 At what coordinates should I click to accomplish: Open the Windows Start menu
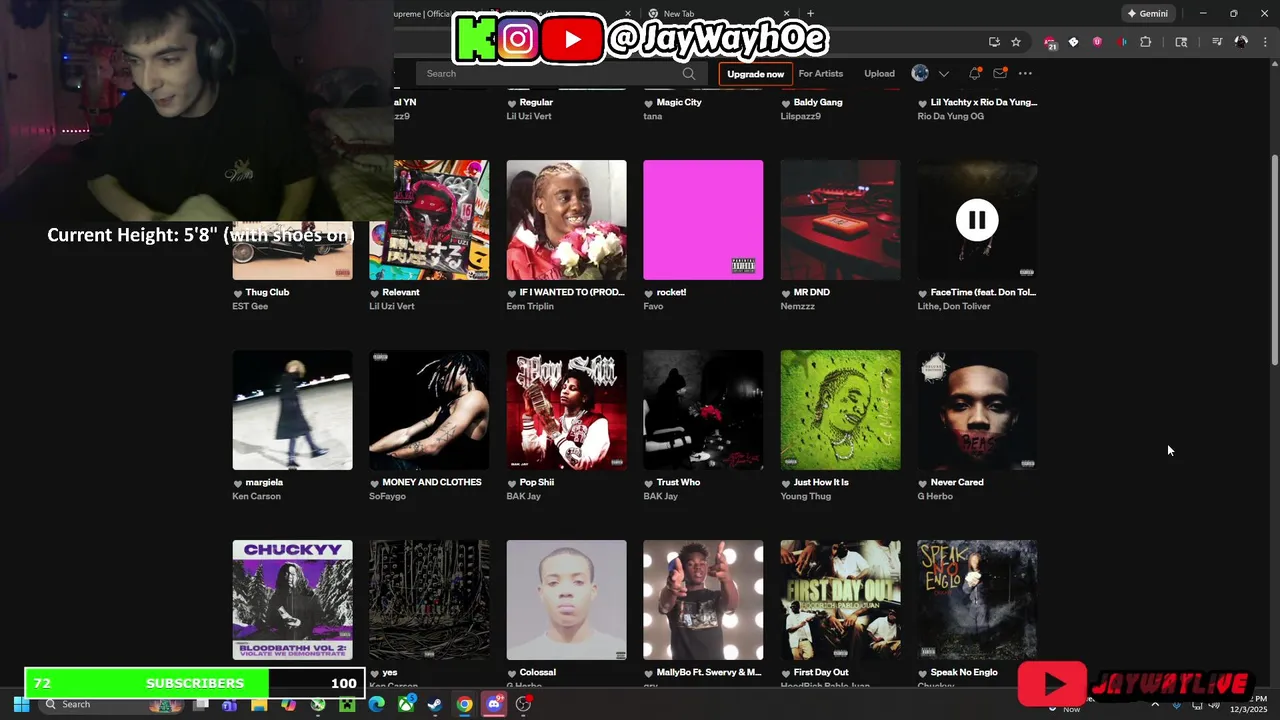(21, 704)
